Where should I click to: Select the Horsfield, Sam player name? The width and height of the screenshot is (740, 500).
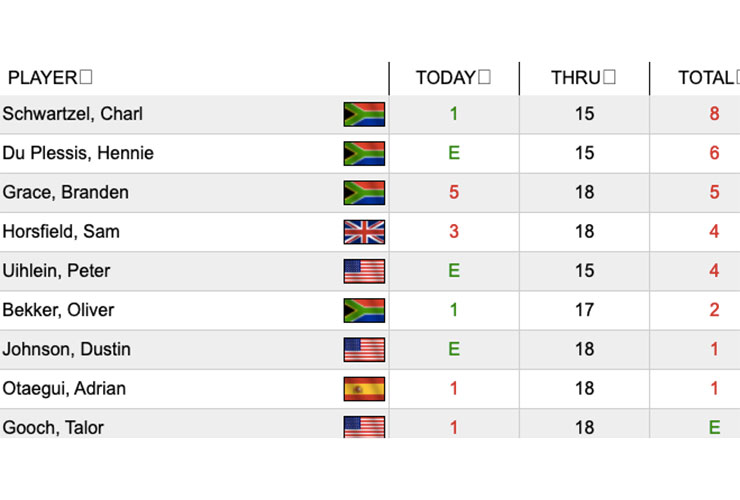[x=61, y=232]
